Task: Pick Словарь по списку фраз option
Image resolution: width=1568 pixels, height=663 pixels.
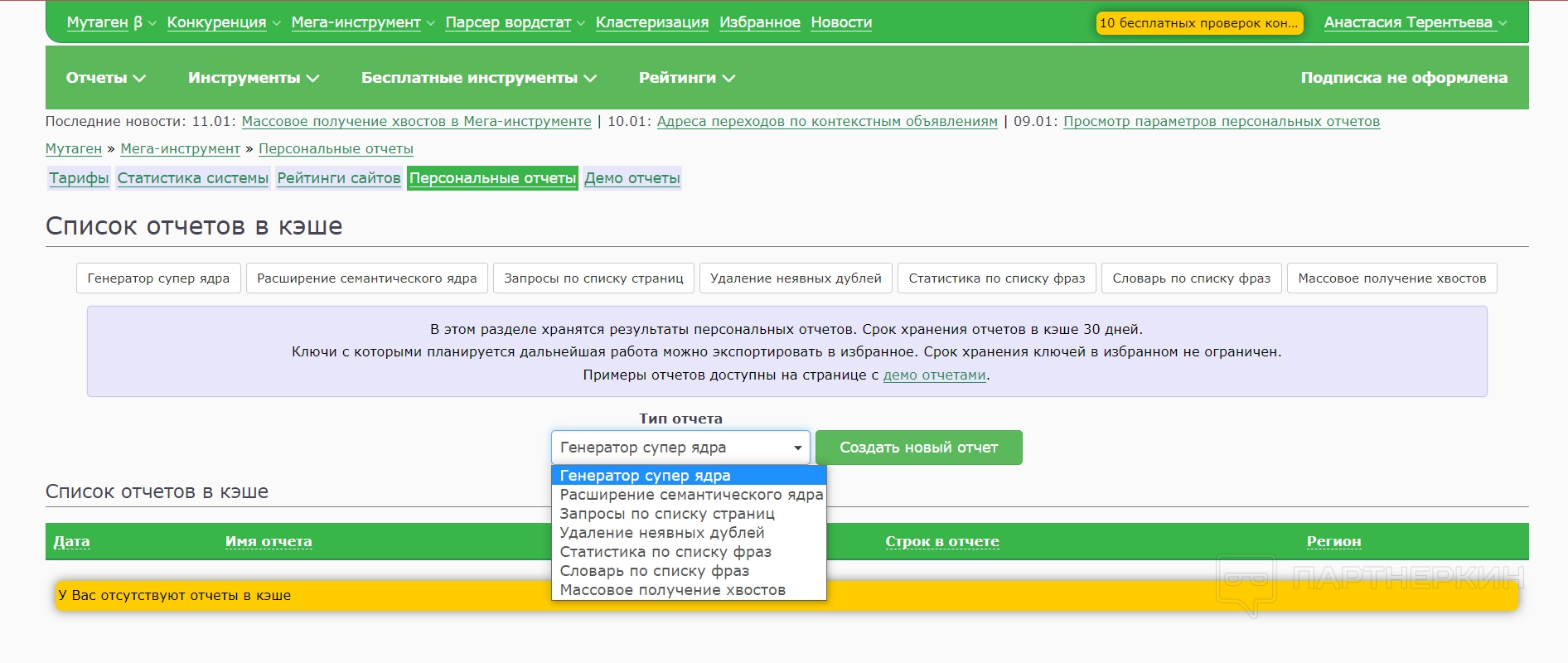Action: (654, 571)
